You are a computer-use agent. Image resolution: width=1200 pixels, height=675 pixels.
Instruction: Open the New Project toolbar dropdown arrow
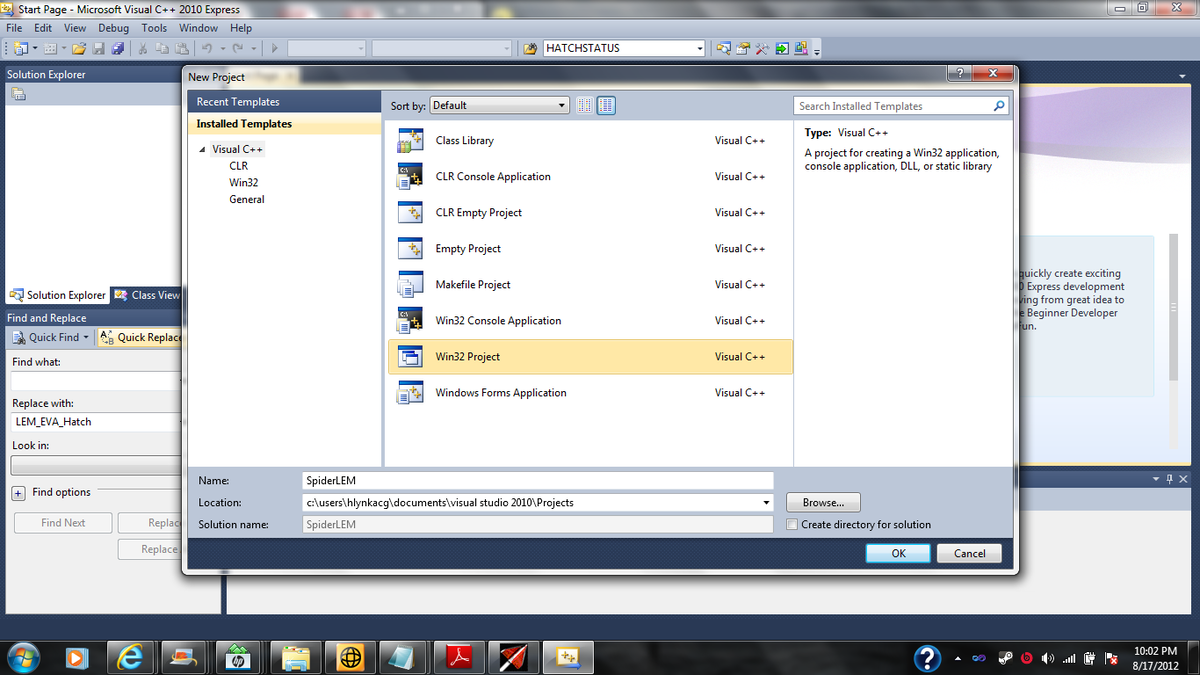(x=35, y=48)
